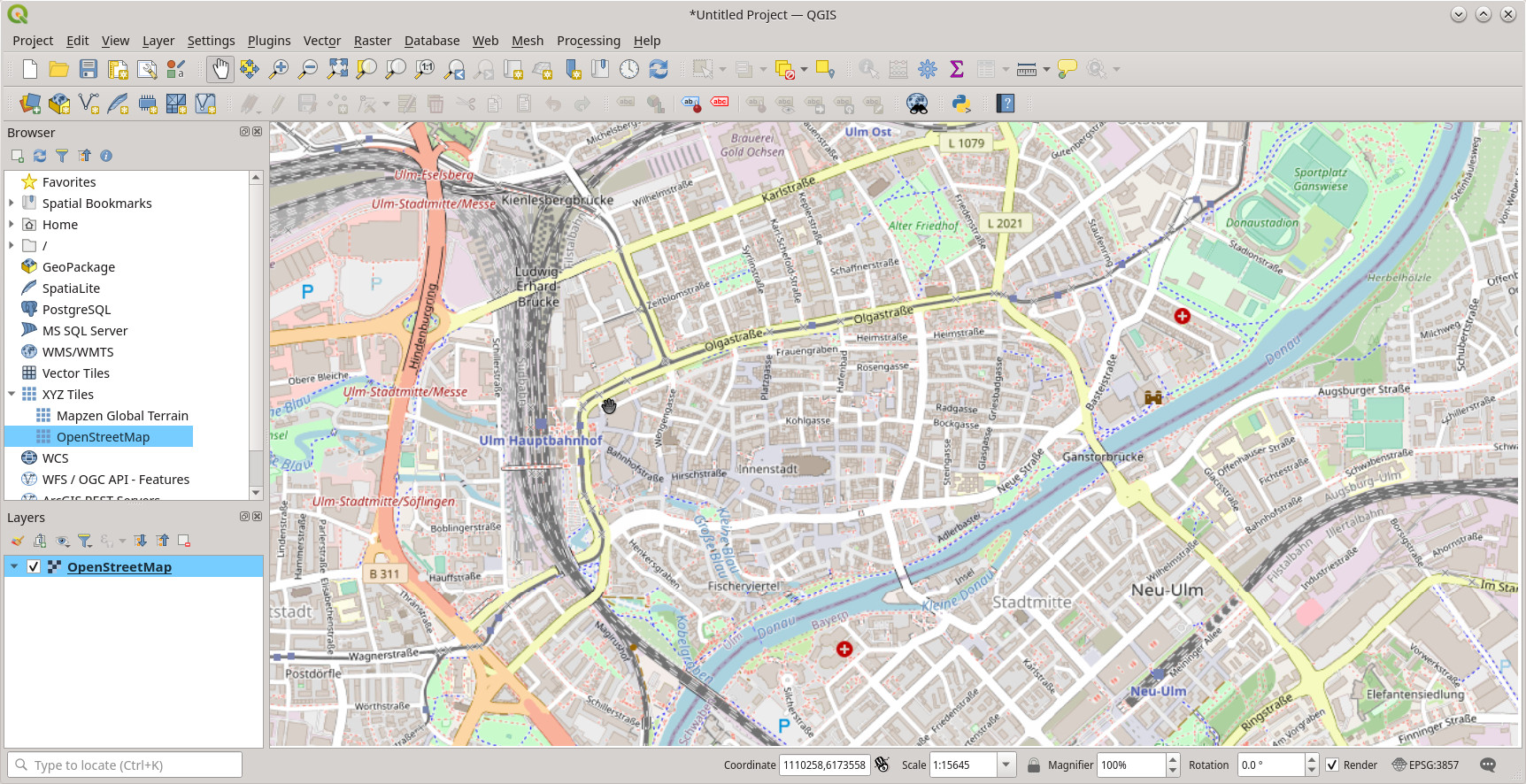This screenshot has width=1526, height=784.
Task: Click the Zoom Last icon
Action: [x=454, y=69]
